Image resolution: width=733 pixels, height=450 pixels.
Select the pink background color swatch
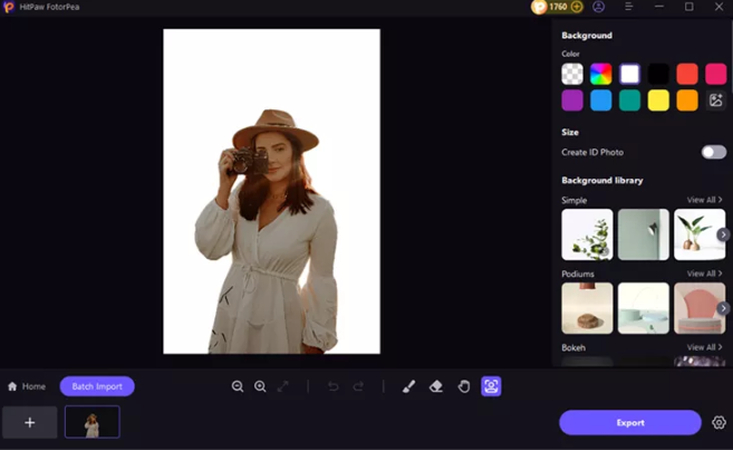click(x=716, y=74)
